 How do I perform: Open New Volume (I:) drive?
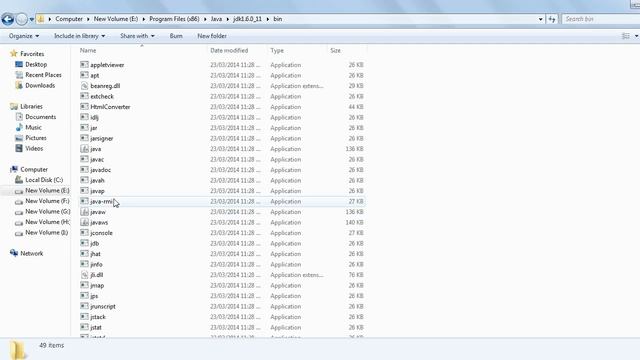point(47,233)
